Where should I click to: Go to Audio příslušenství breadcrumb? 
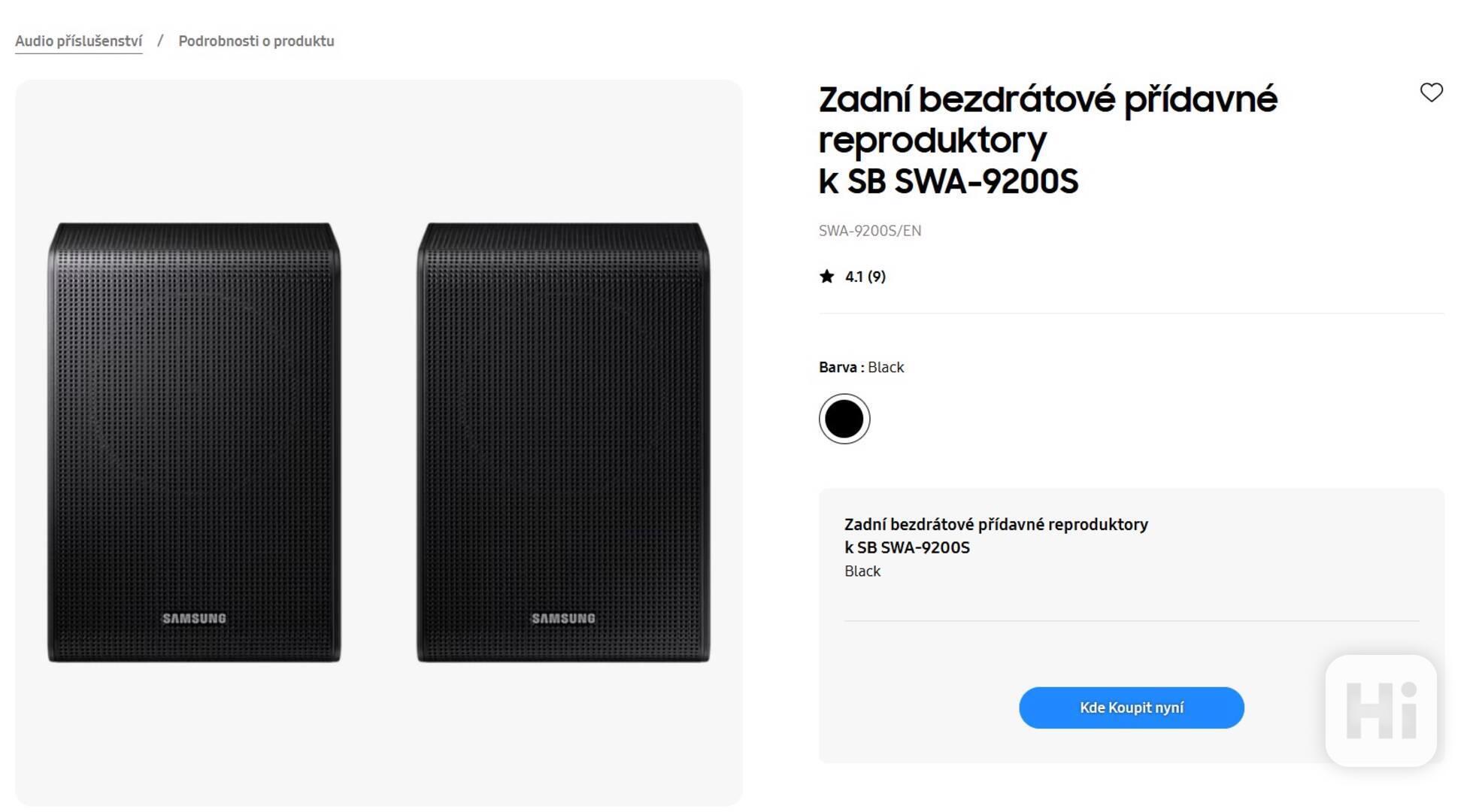point(78,41)
